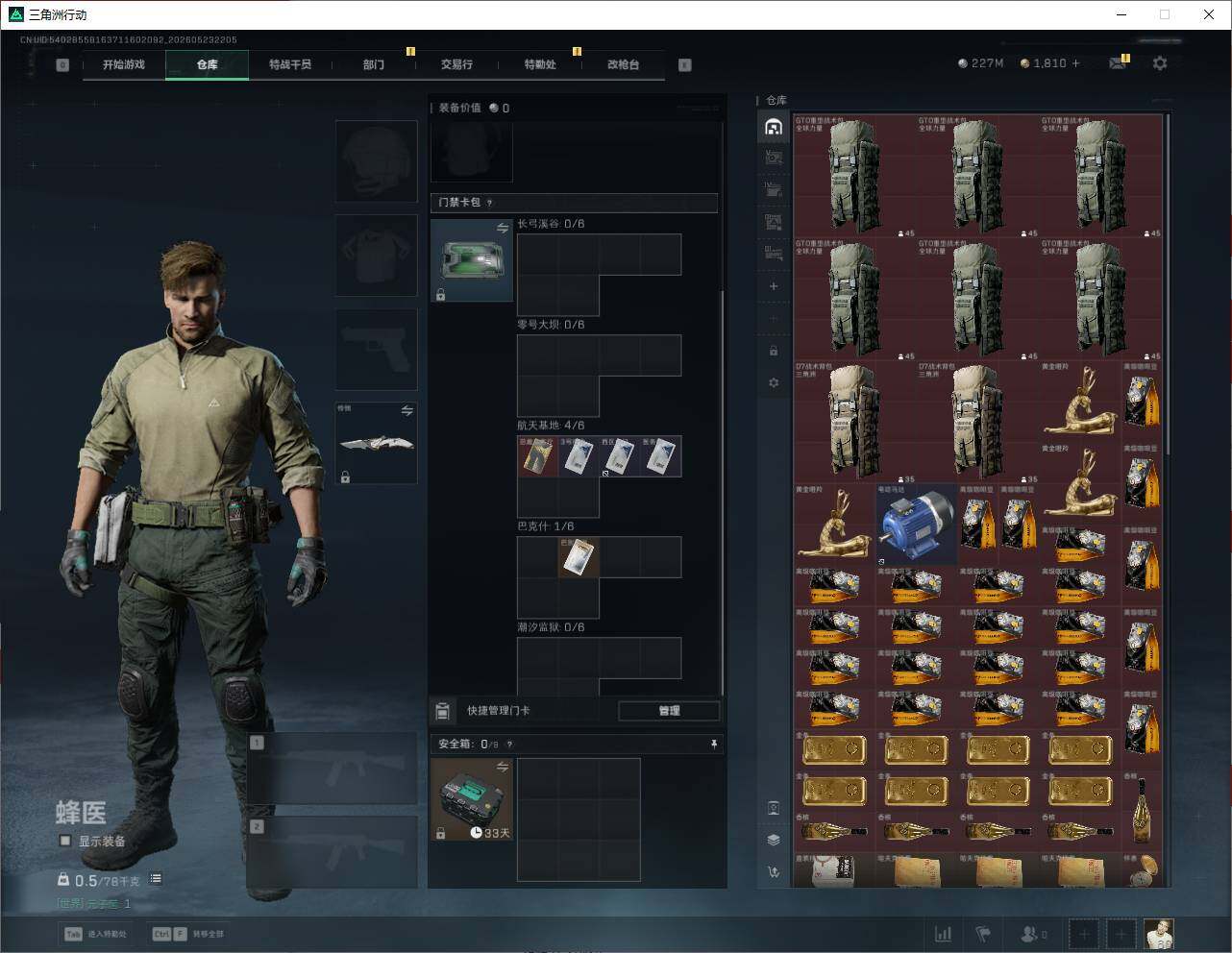This screenshot has width=1232, height=953.
Task: Open the main warehouse storage tab icon
Action: pyautogui.click(x=774, y=126)
